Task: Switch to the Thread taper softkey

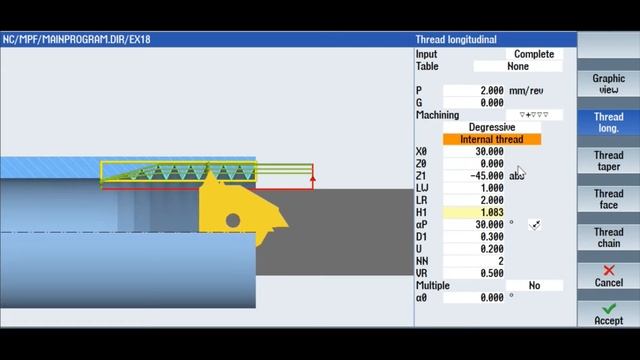Action: click(609, 160)
